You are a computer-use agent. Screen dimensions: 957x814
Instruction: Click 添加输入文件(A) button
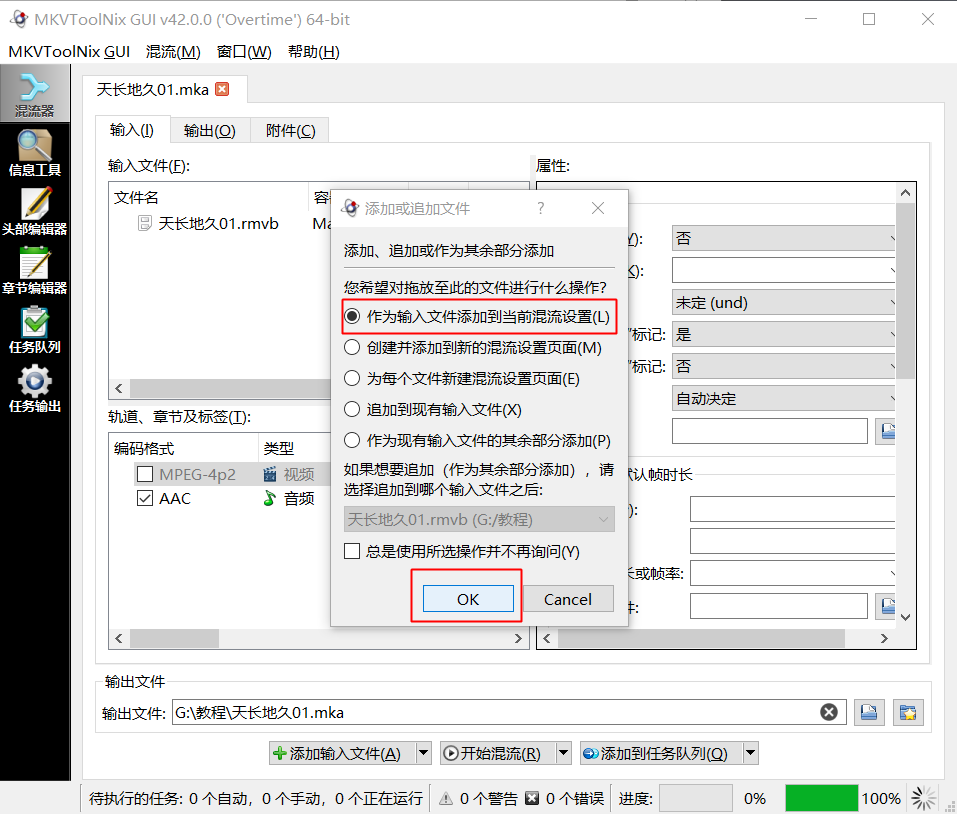click(x=343, y=753)
